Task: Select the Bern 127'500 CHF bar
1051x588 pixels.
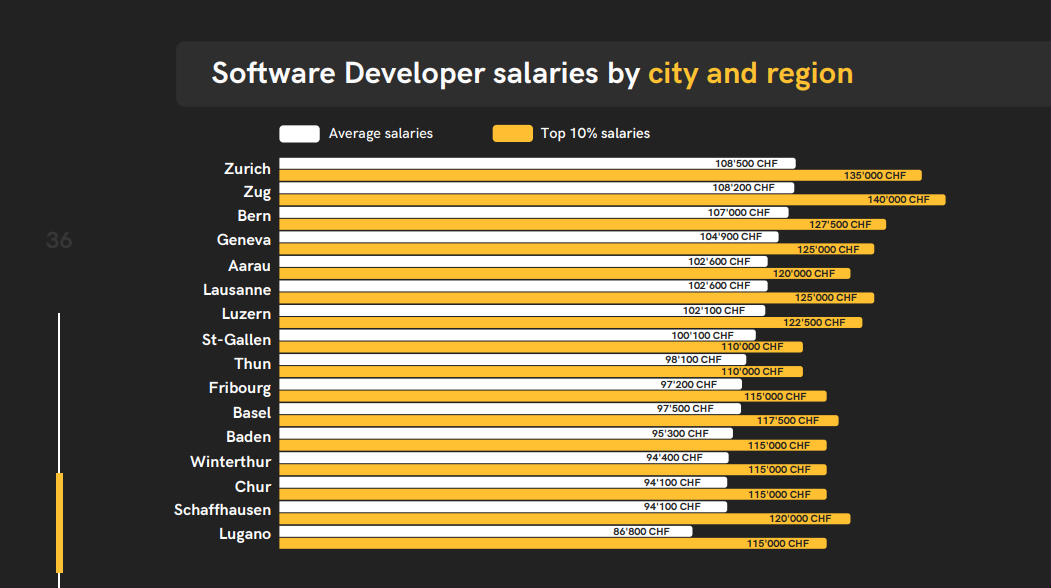Action: (582, 225)
